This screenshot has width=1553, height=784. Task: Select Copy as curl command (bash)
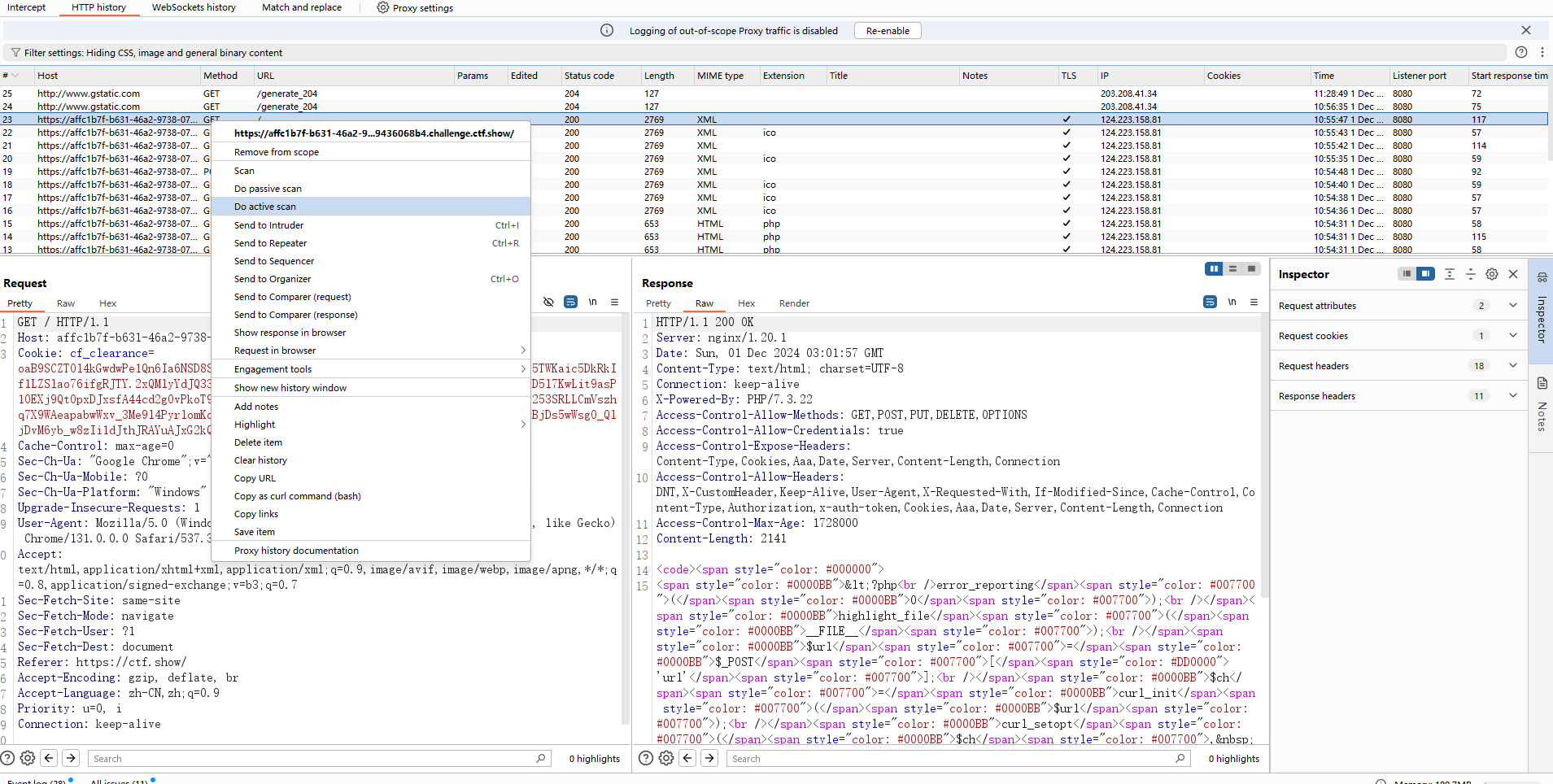[x=371, y=496]
